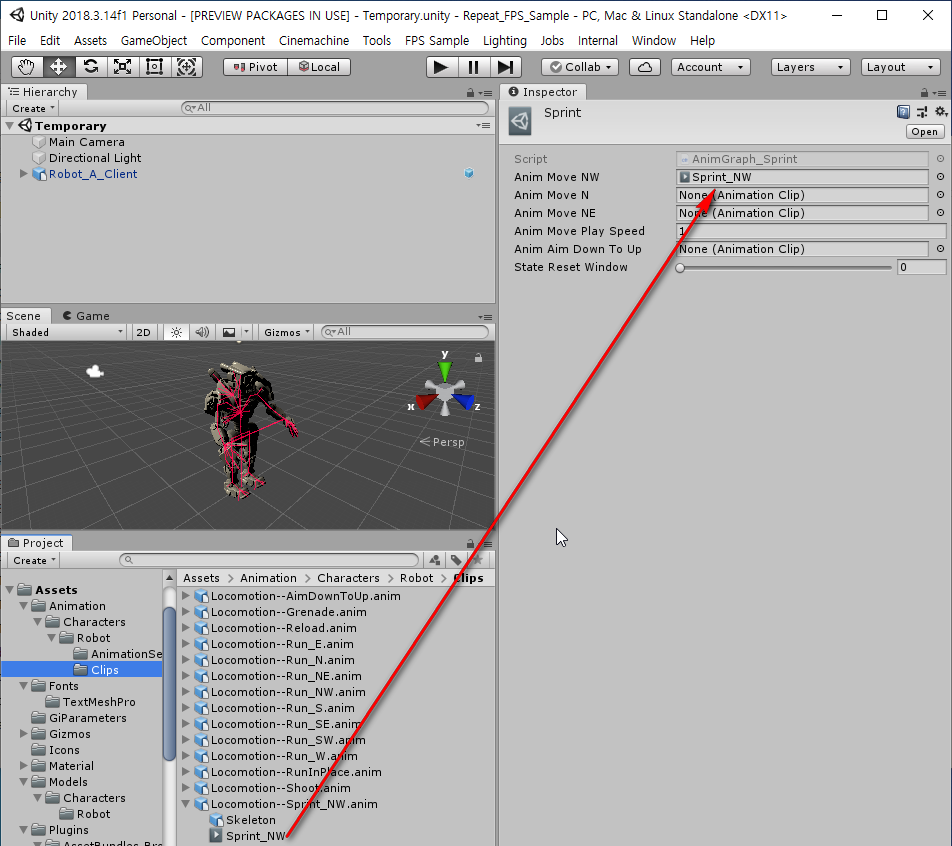The image size is (952, 846).
Task: Open the Collab dropdown
Action: tap(580, 67)
